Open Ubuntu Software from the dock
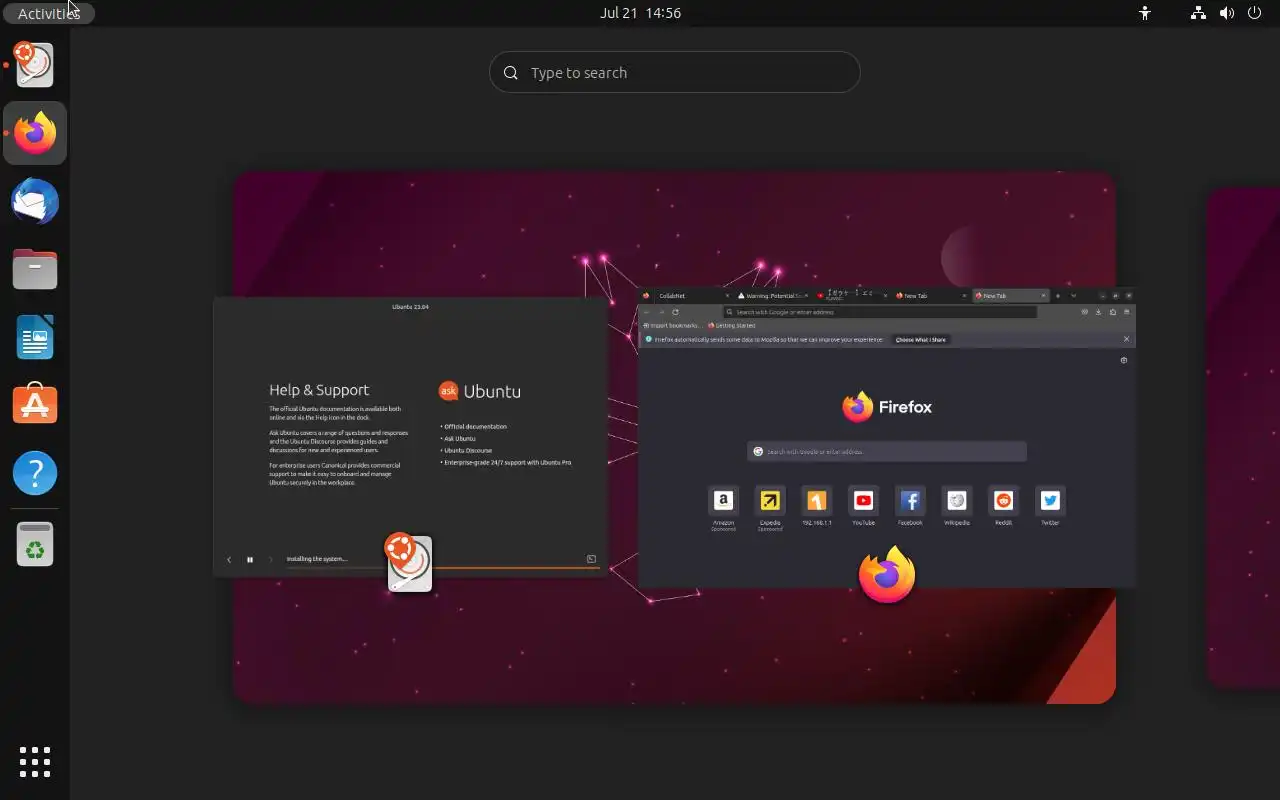The image size is (1280, 800). point(35,405)
